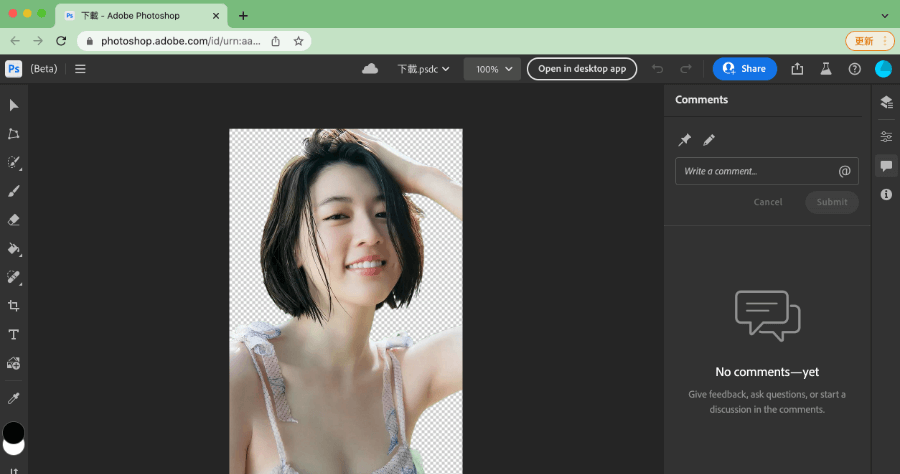Open the hamburger main menu
This screenshot has width=900, height=474.
pos(80,69)
